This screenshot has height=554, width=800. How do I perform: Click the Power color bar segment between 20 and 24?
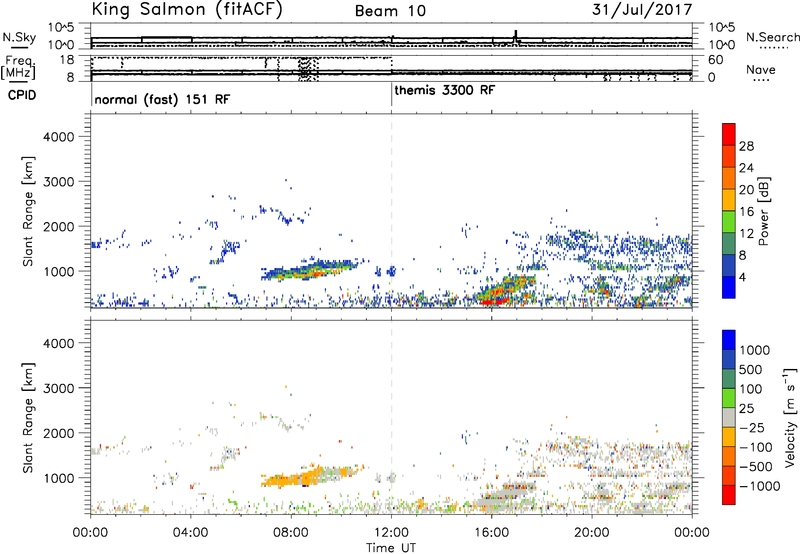[x=729, y=177]
